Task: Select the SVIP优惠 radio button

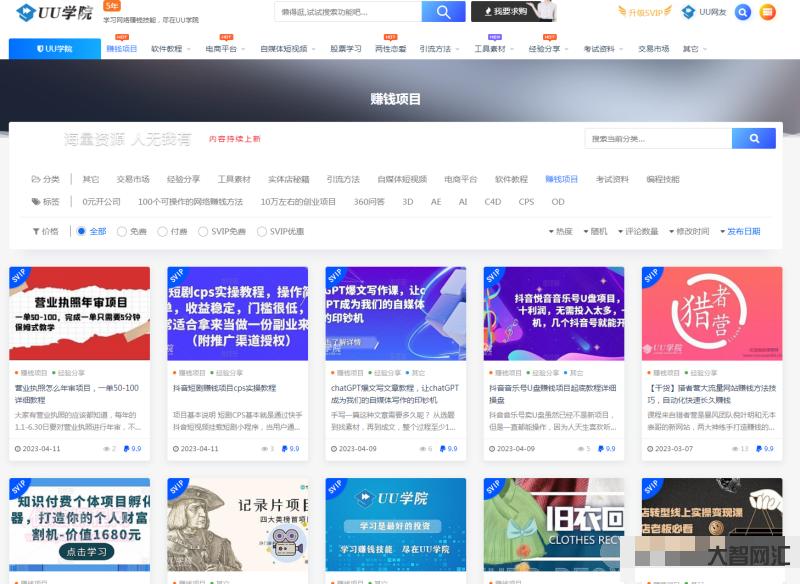Action: (x=261, y=231)
